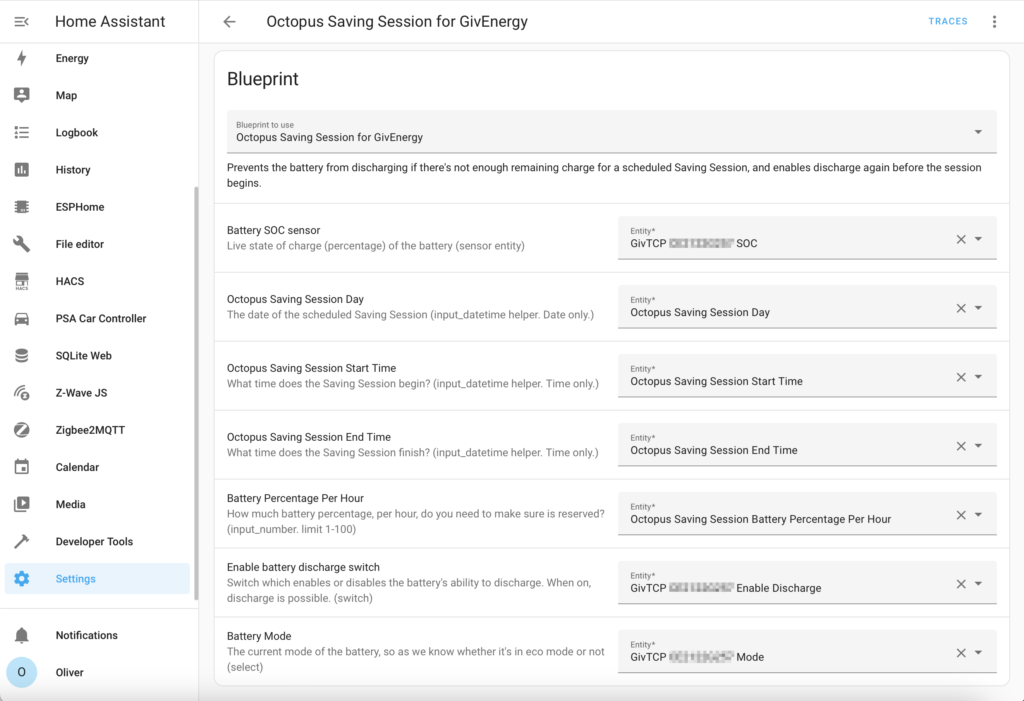Go to the History page
The height and width of the screenshot is (701, 1024).
click(x=97, y=170)
